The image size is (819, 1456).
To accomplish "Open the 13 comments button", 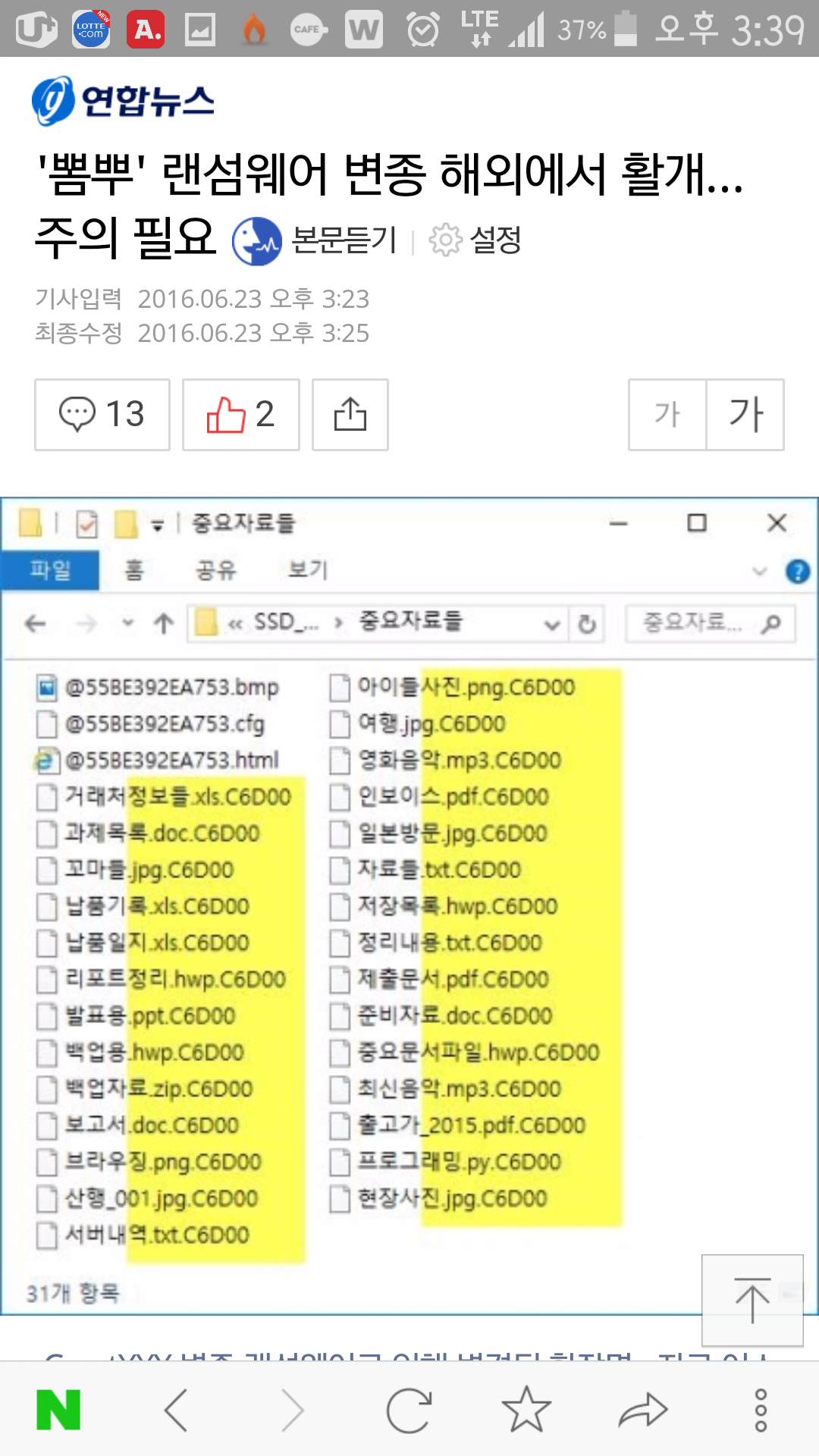I will pos(102,415).
